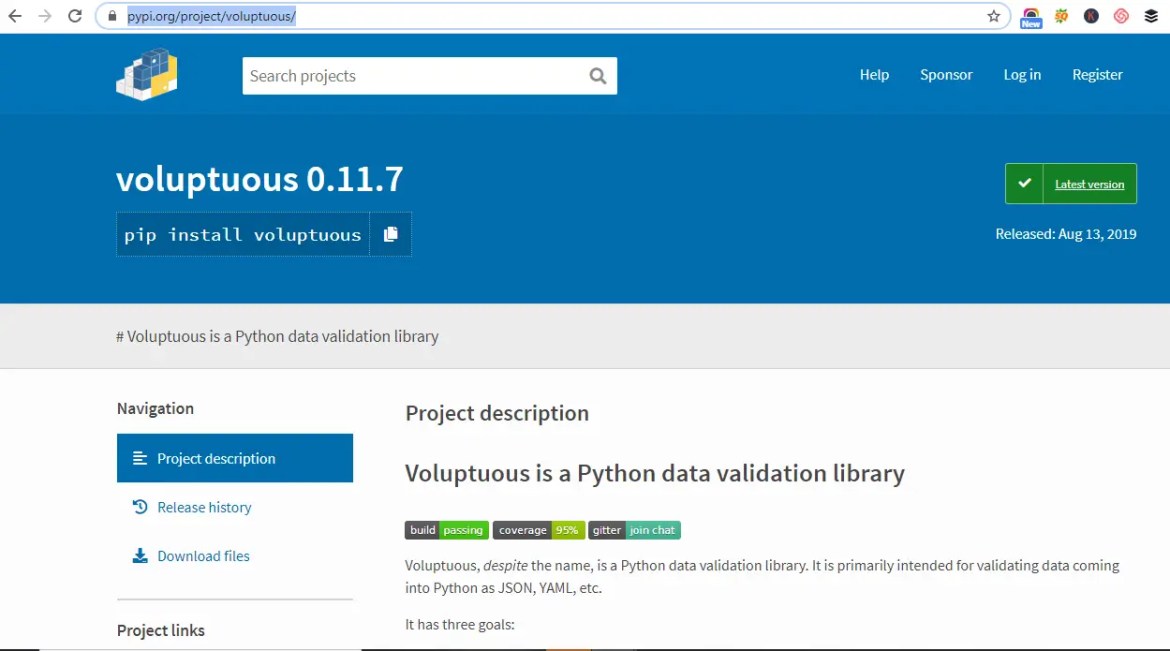Click the browser forward arrow
This screenshot has width=1170, height=651.
pos(45,16)
